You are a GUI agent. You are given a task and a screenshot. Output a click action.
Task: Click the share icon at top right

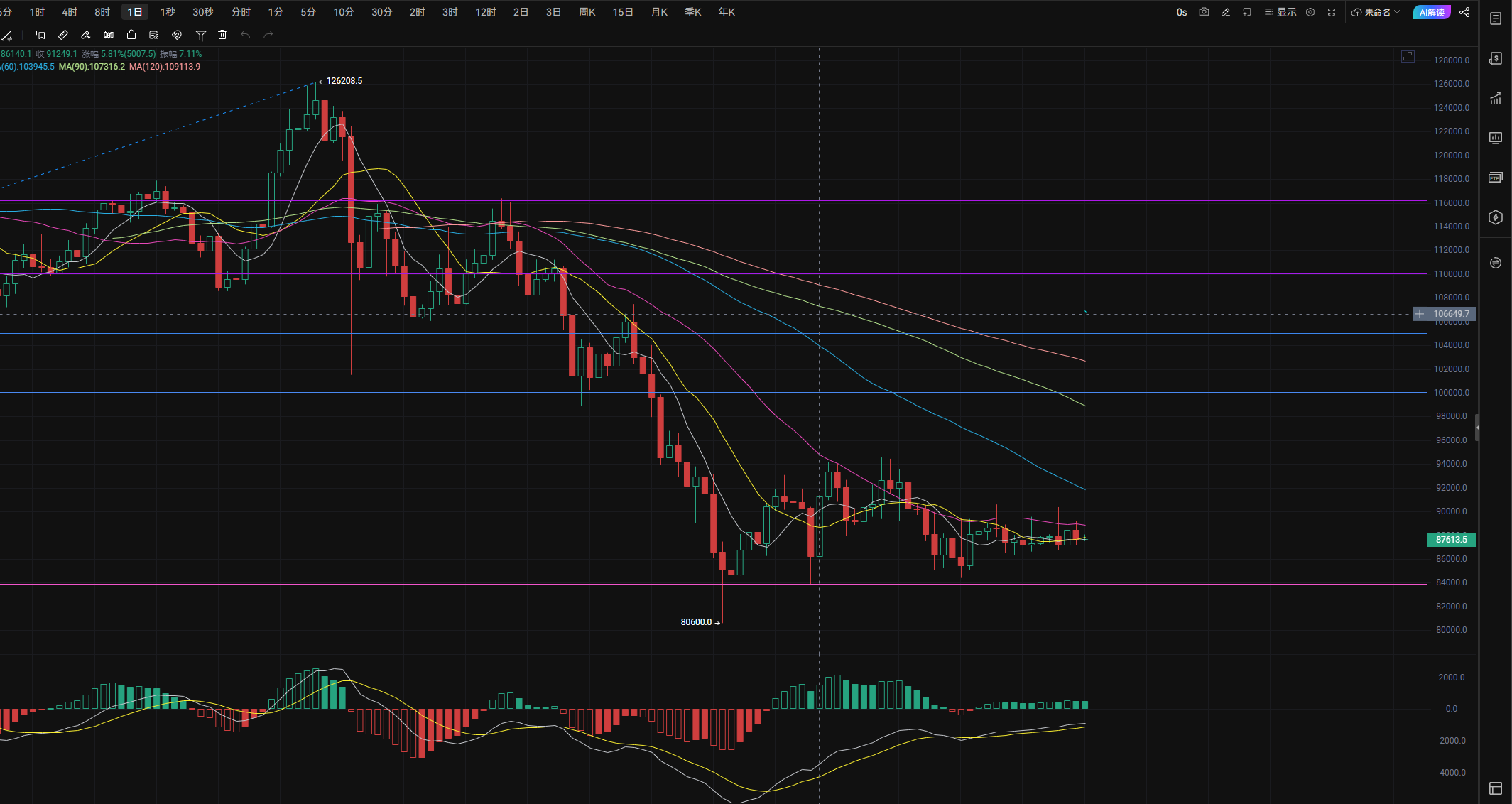pyautogui.click(x=1464, y=12)
